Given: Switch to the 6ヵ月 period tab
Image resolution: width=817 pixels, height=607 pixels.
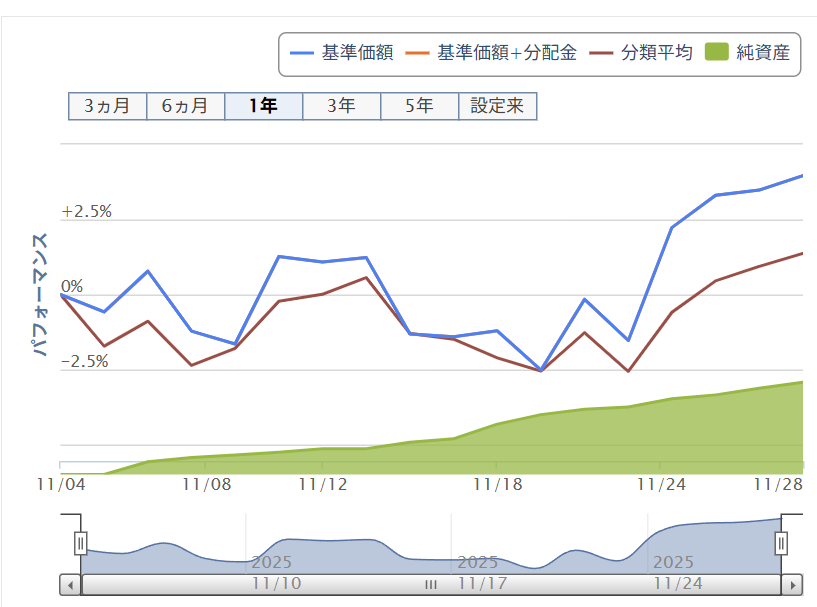Looking at the screenshot, I should coord(185,106).
